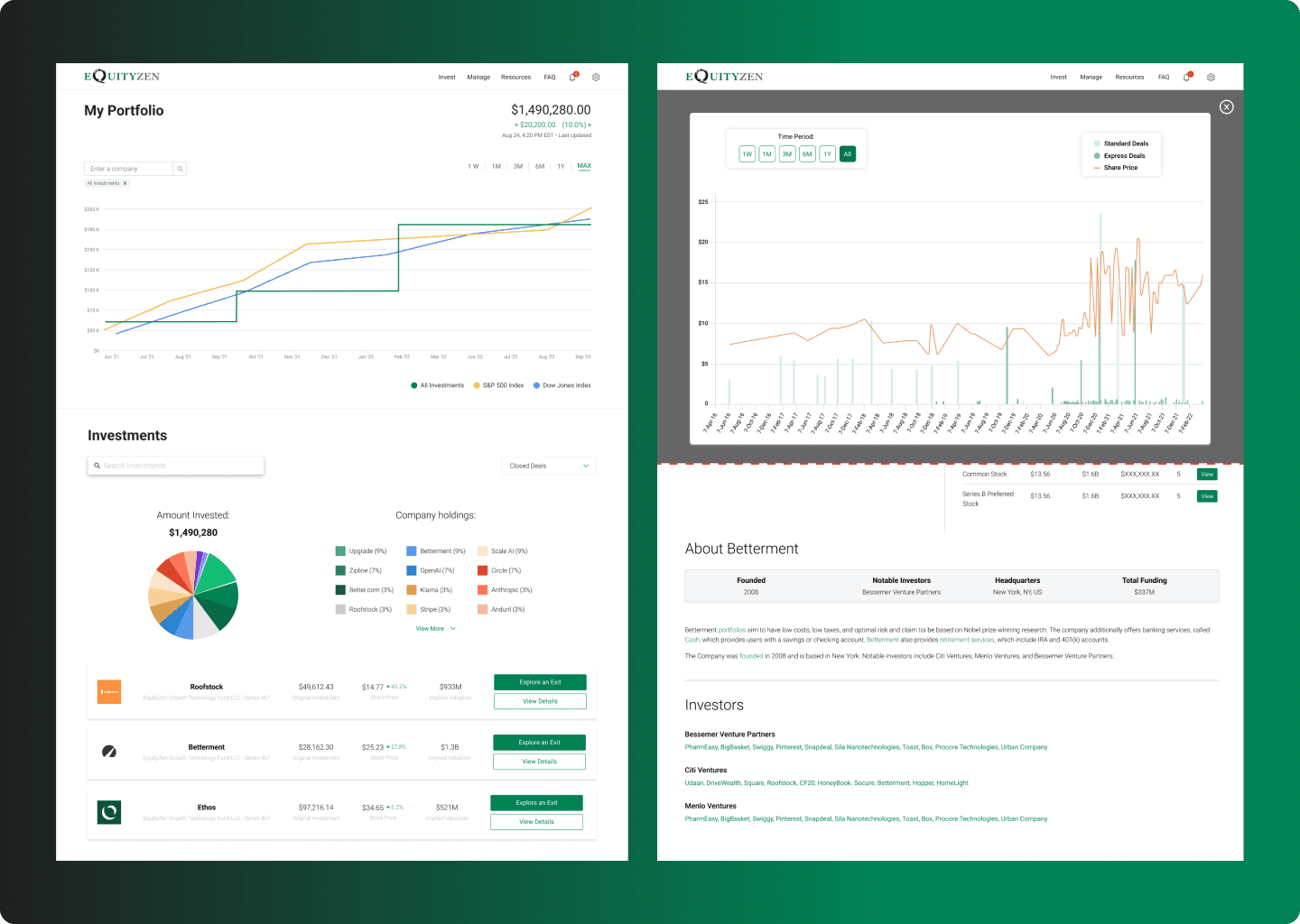
Task: Click the 'Enter a company' search field
Action: tap(129, 169)
